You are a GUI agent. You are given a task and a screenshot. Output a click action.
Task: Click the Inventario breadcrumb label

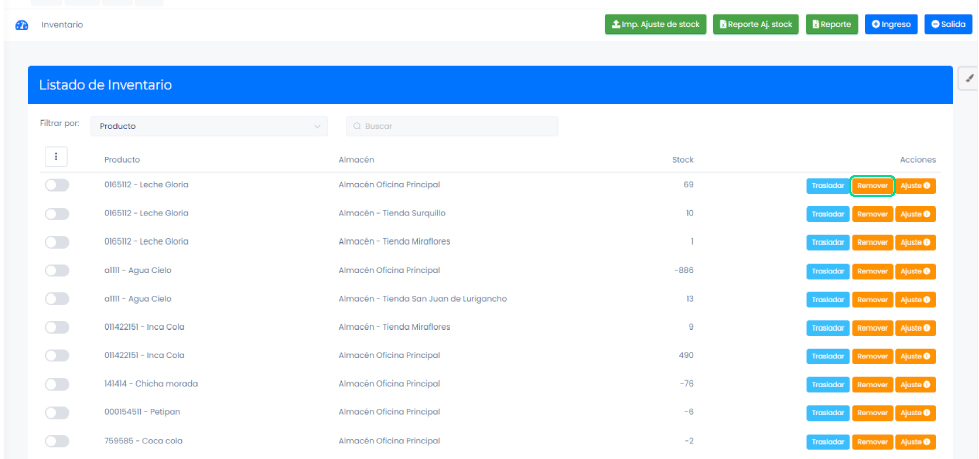tap(62, 24)
